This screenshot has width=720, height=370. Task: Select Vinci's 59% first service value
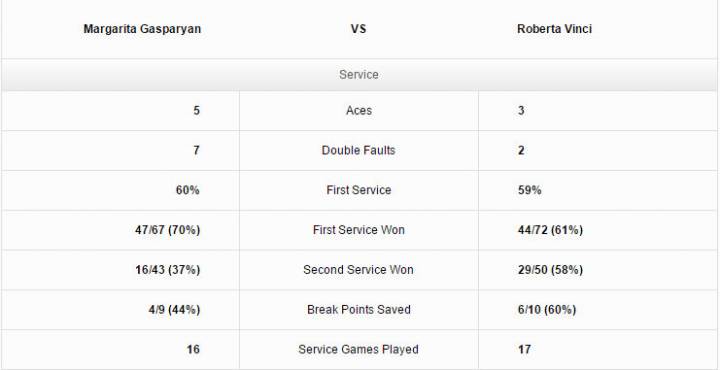click(529, 190)
